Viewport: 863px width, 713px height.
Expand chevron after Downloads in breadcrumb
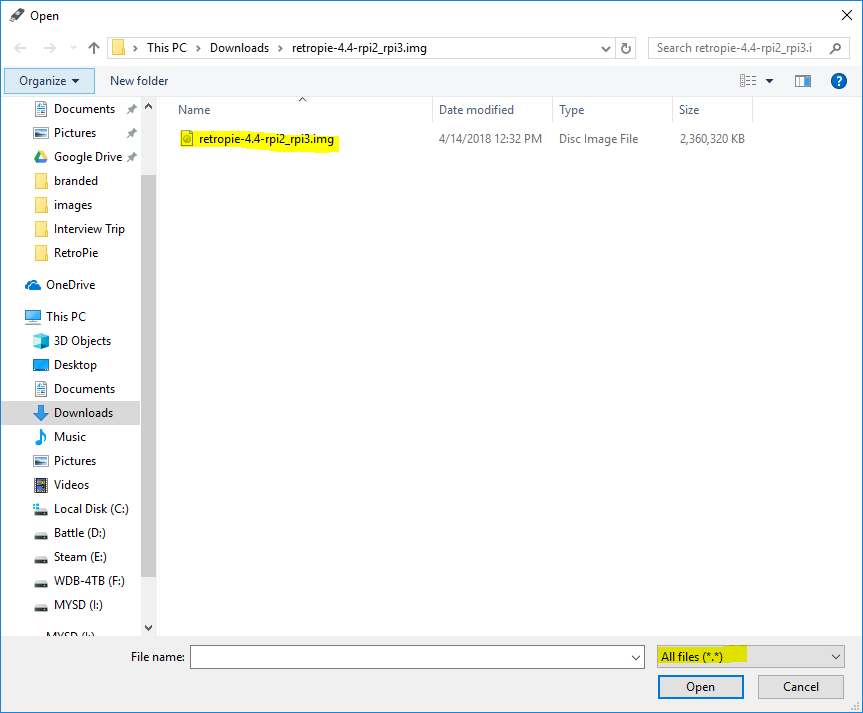pyautogui.click(x=280, y=48)
